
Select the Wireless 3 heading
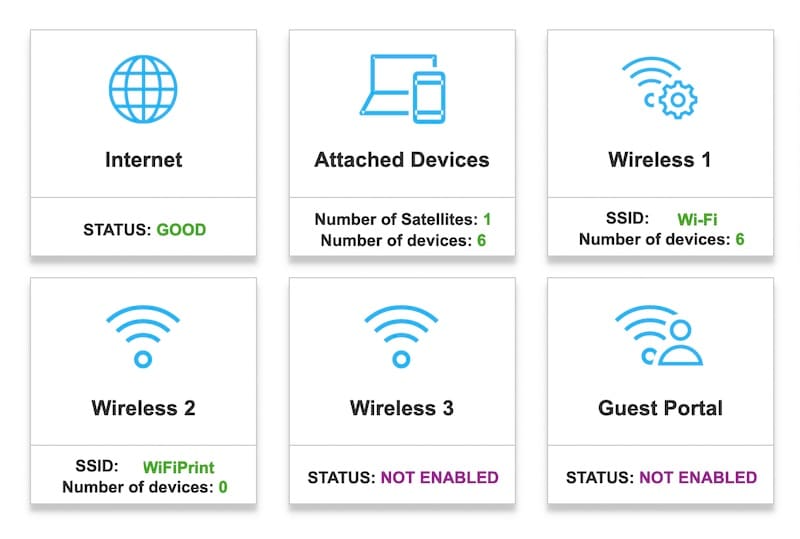pos(401,408)
